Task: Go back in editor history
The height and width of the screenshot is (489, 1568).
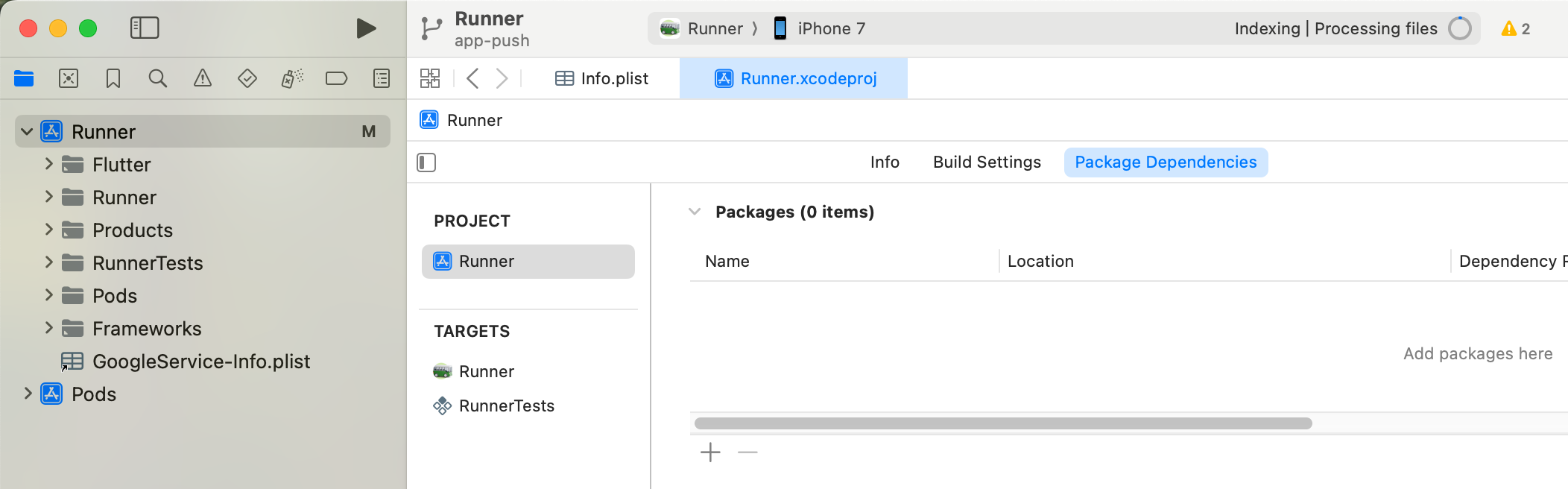Action: tap(472, 78)
